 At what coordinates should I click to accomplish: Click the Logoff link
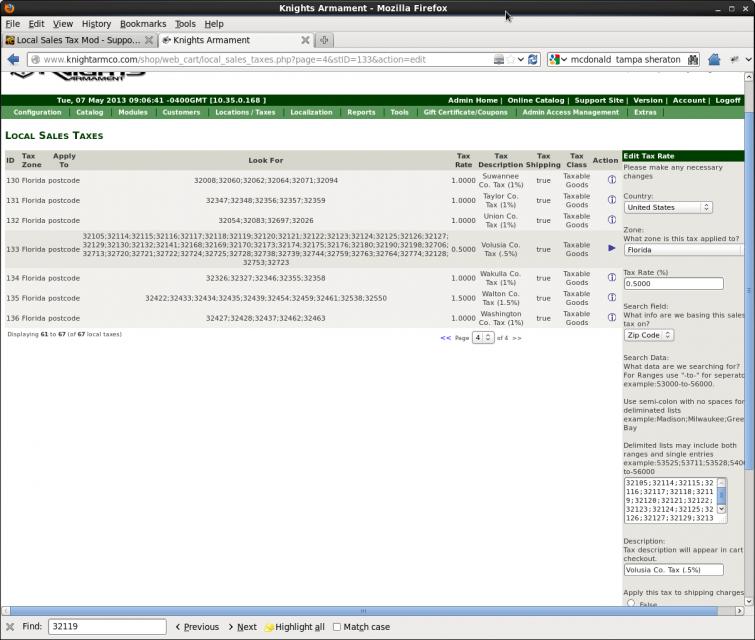coord(728,100)
